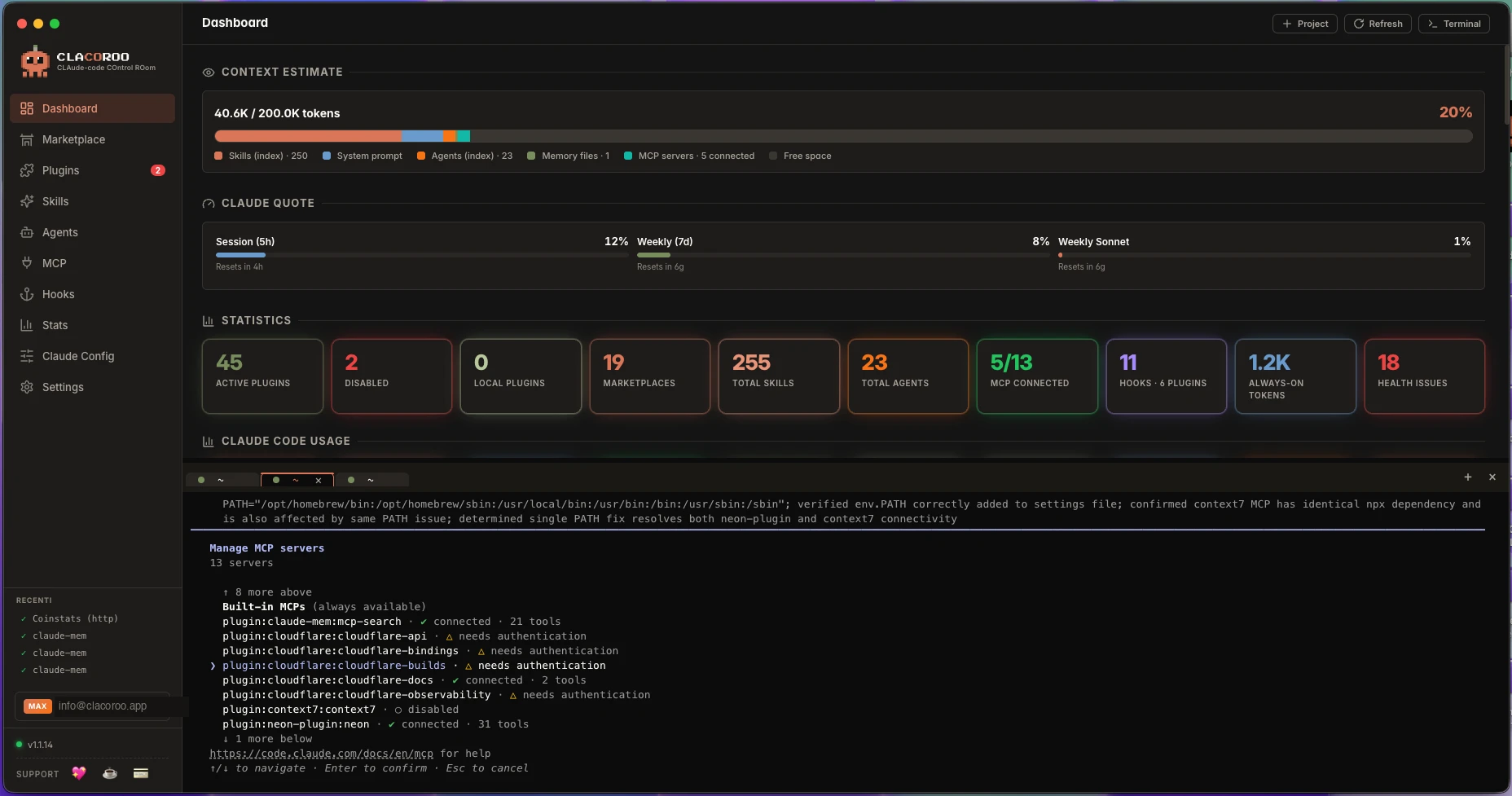
Task: Select the disabled context7 server row
Action: pyautogui.click(x=341, y=710)
